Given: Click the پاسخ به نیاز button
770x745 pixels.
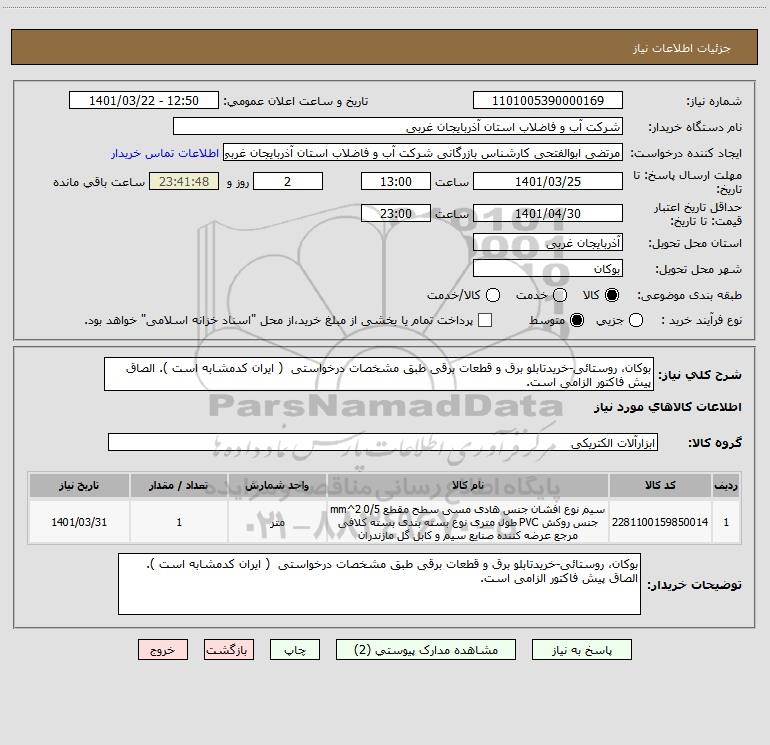Looking at the screenshot, I should pyautogui.click(x=581, y=650).
